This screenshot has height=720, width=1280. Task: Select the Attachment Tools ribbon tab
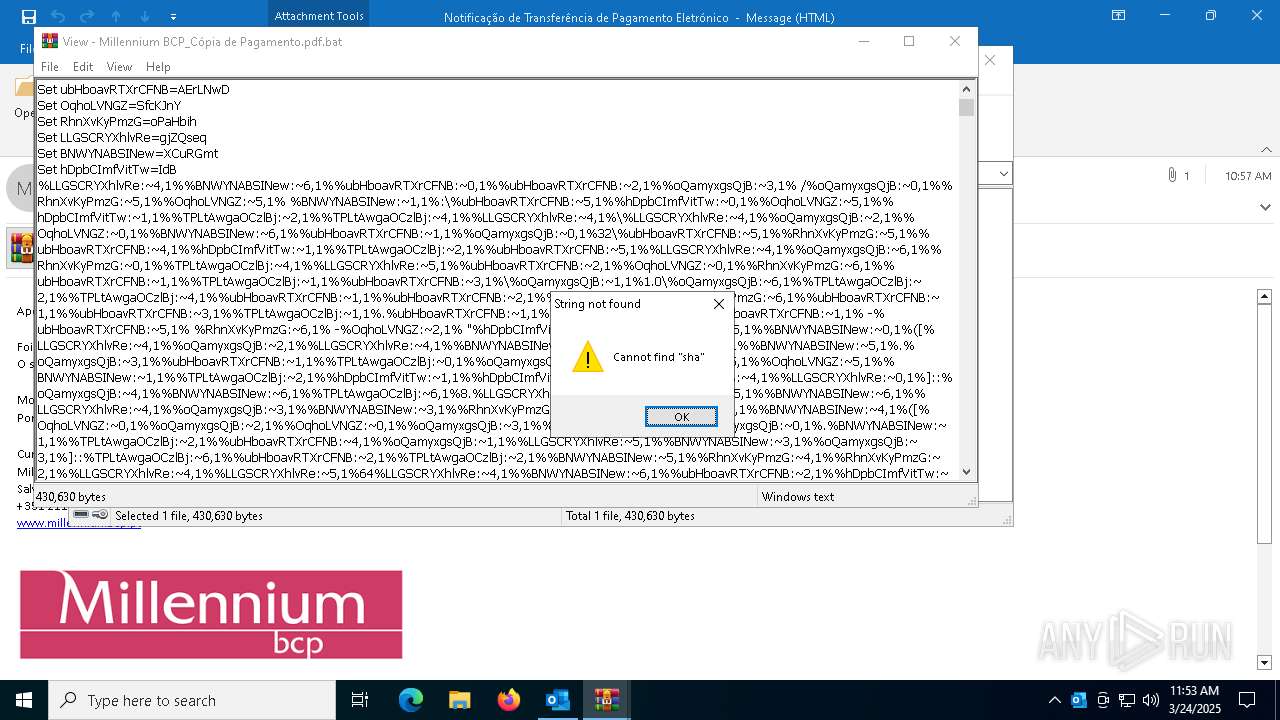319,16
